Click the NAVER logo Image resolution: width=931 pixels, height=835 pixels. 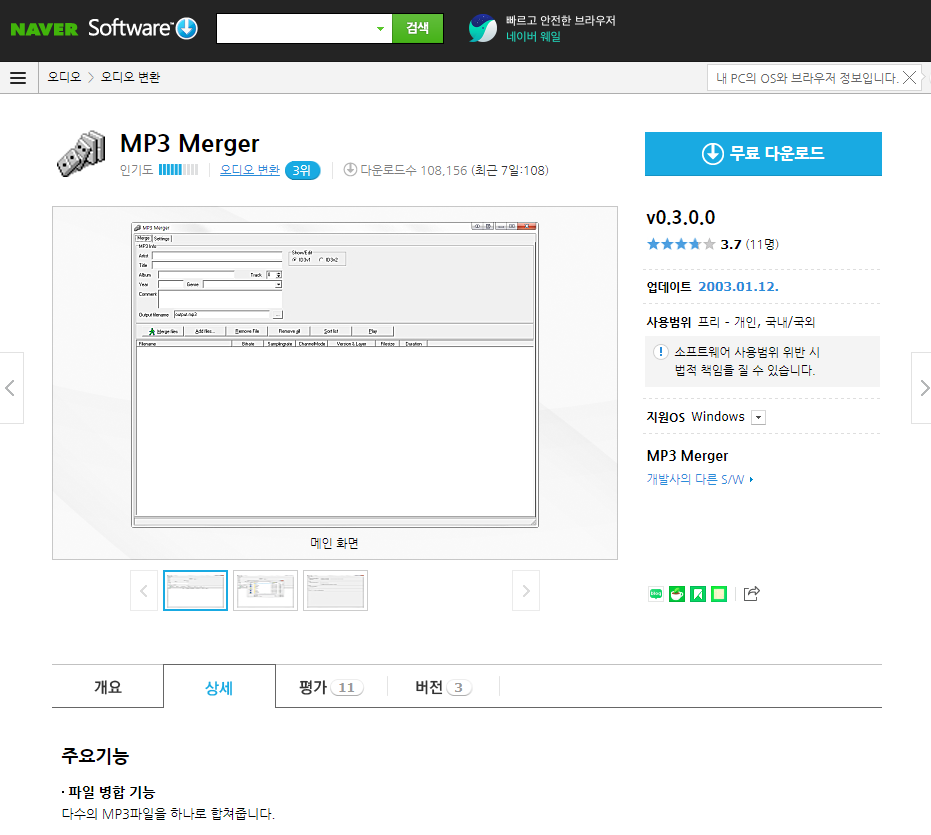point(44,29)
